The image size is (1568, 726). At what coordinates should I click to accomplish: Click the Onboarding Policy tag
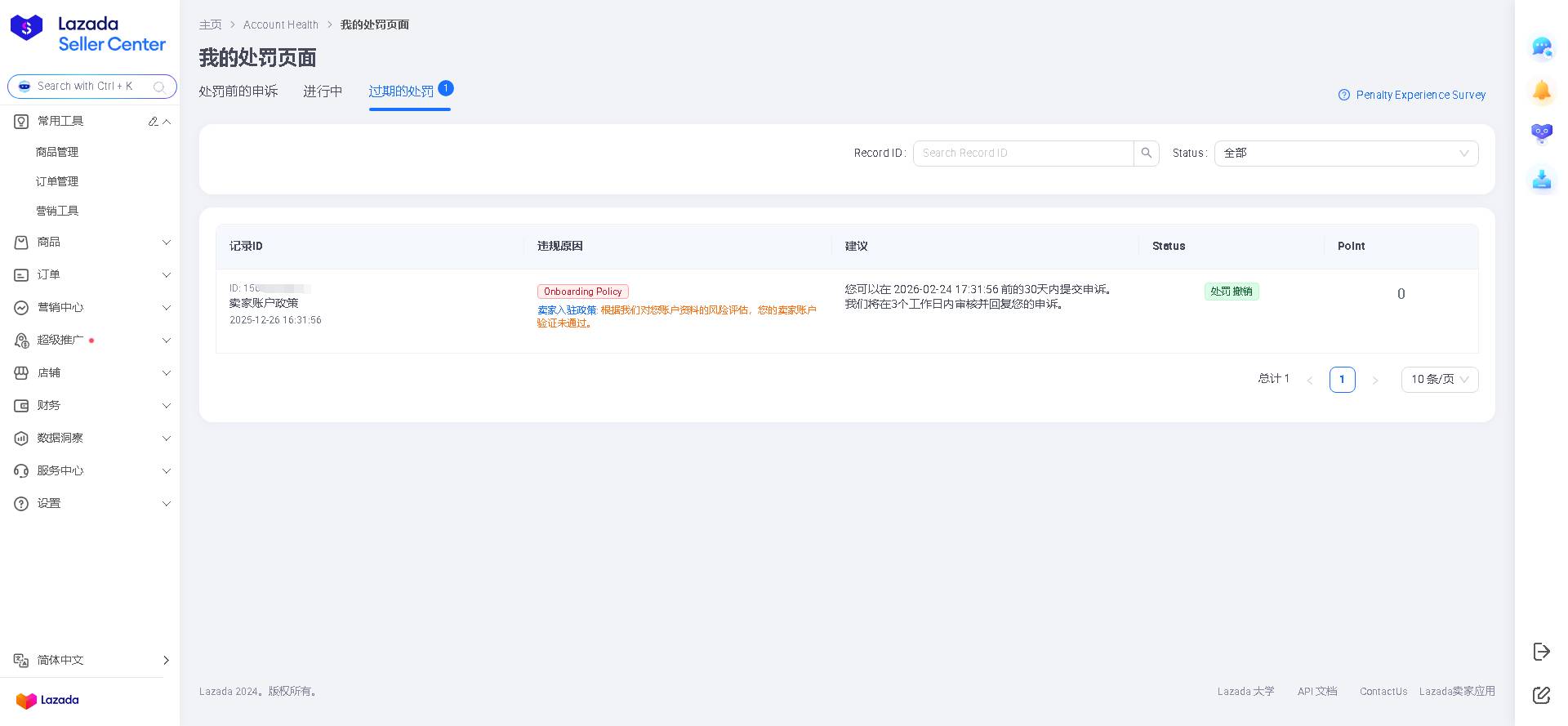coord(583,292)
